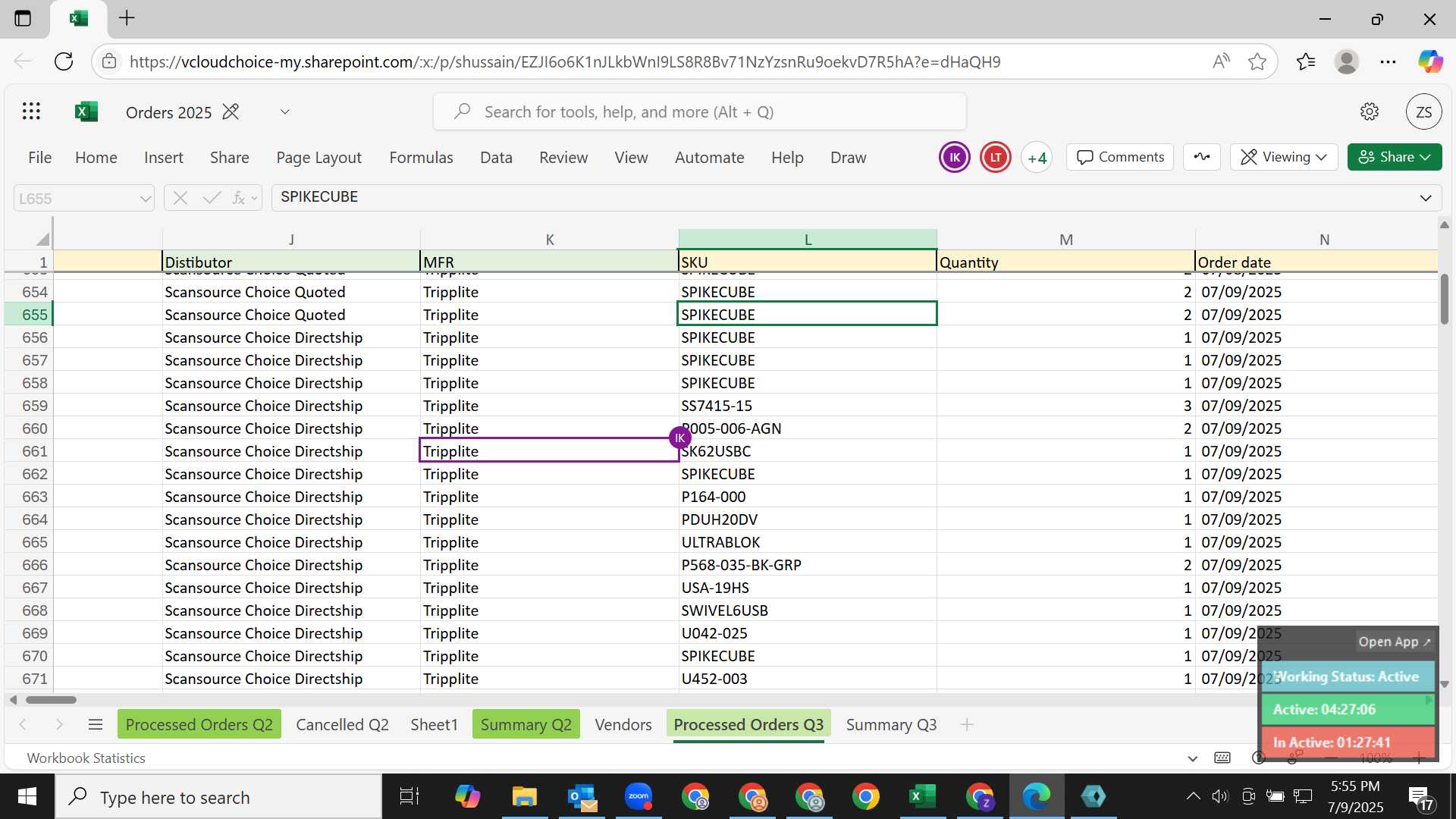Viewport: 1456px width, 819px height.
Task: Open the catch up activity icon
Action: click(x=1202, y=157)
